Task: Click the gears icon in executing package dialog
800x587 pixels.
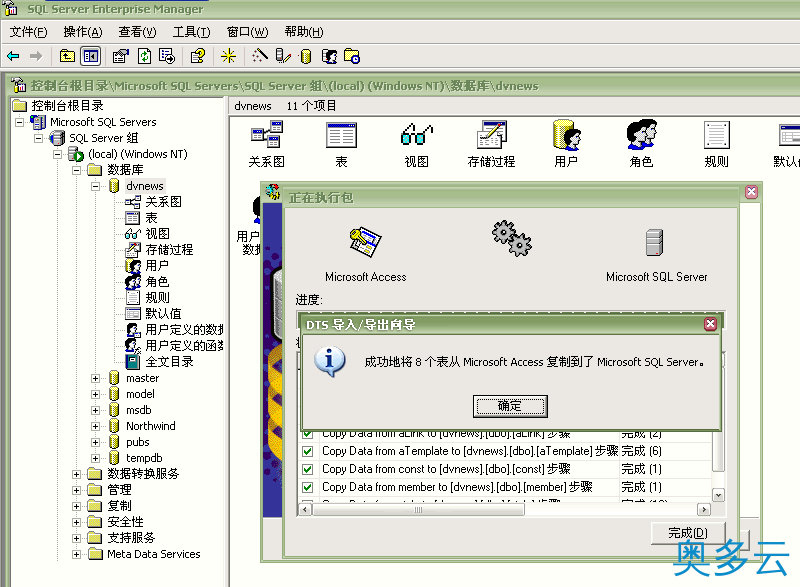Action: click(512, 238)
